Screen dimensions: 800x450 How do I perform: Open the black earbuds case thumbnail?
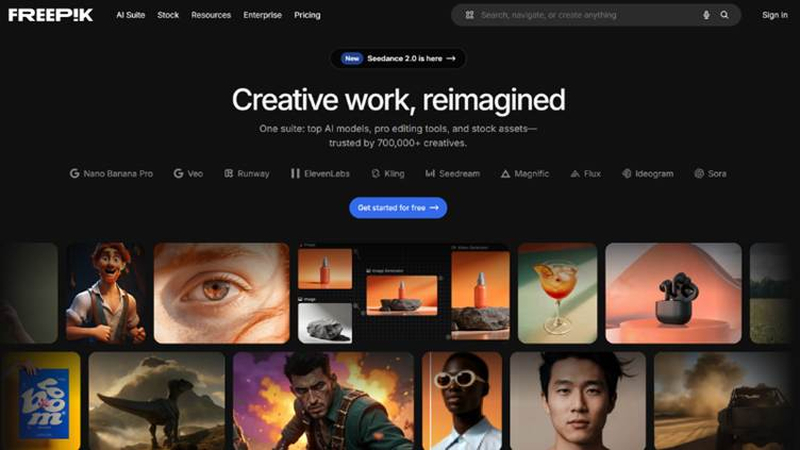pos(673,293)
